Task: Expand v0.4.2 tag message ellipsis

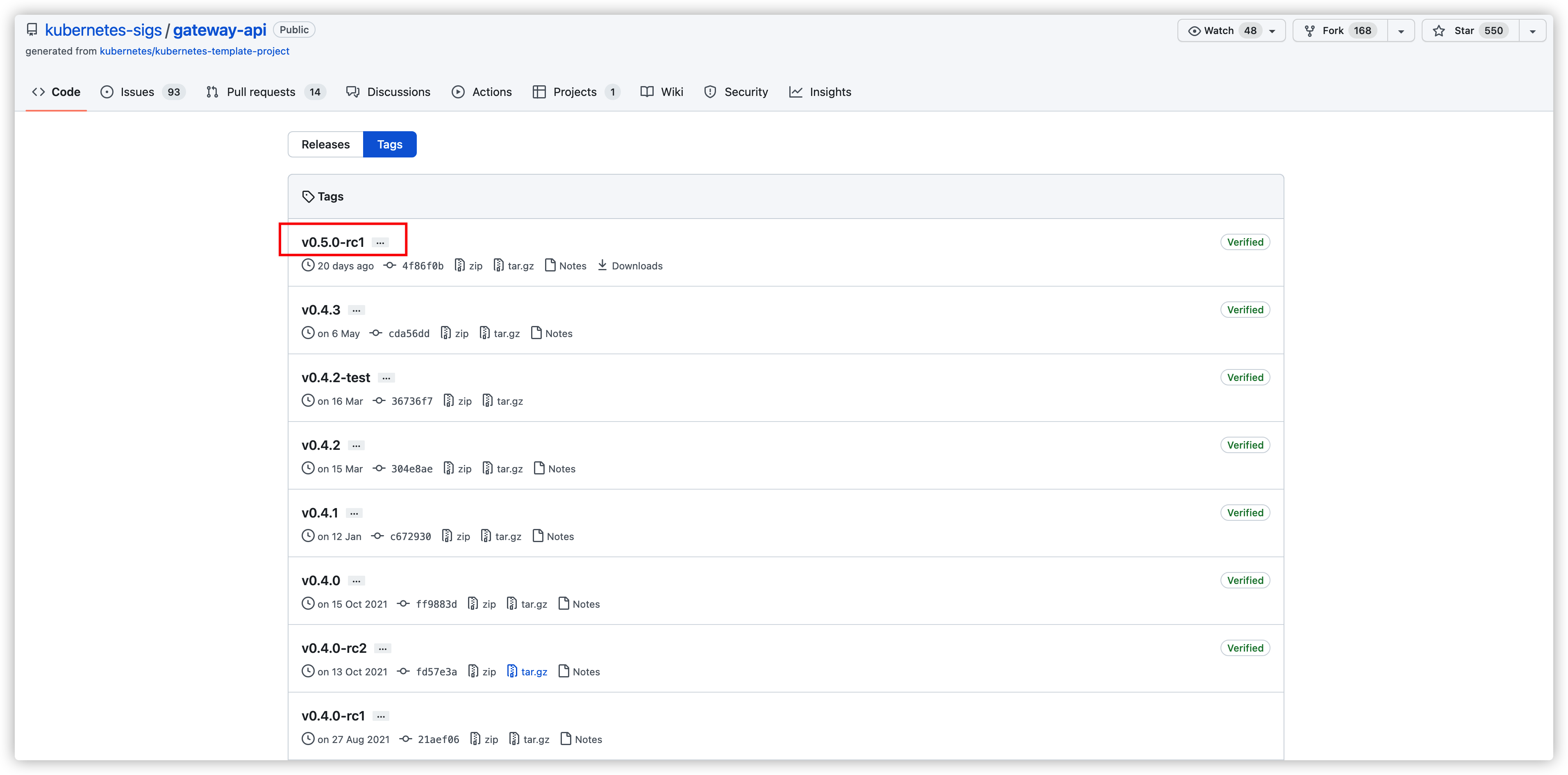Action: [357, 446]
